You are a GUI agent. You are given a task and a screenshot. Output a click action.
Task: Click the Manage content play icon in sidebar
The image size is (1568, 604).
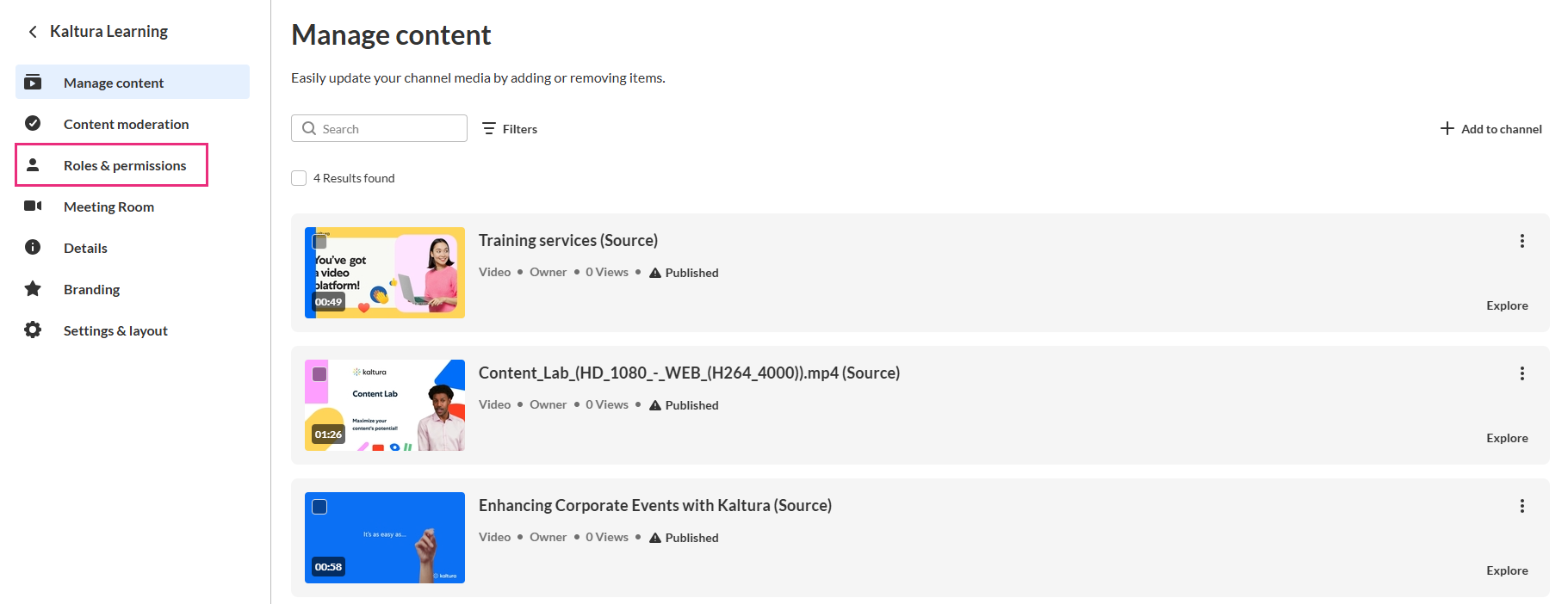coord(33,83)
